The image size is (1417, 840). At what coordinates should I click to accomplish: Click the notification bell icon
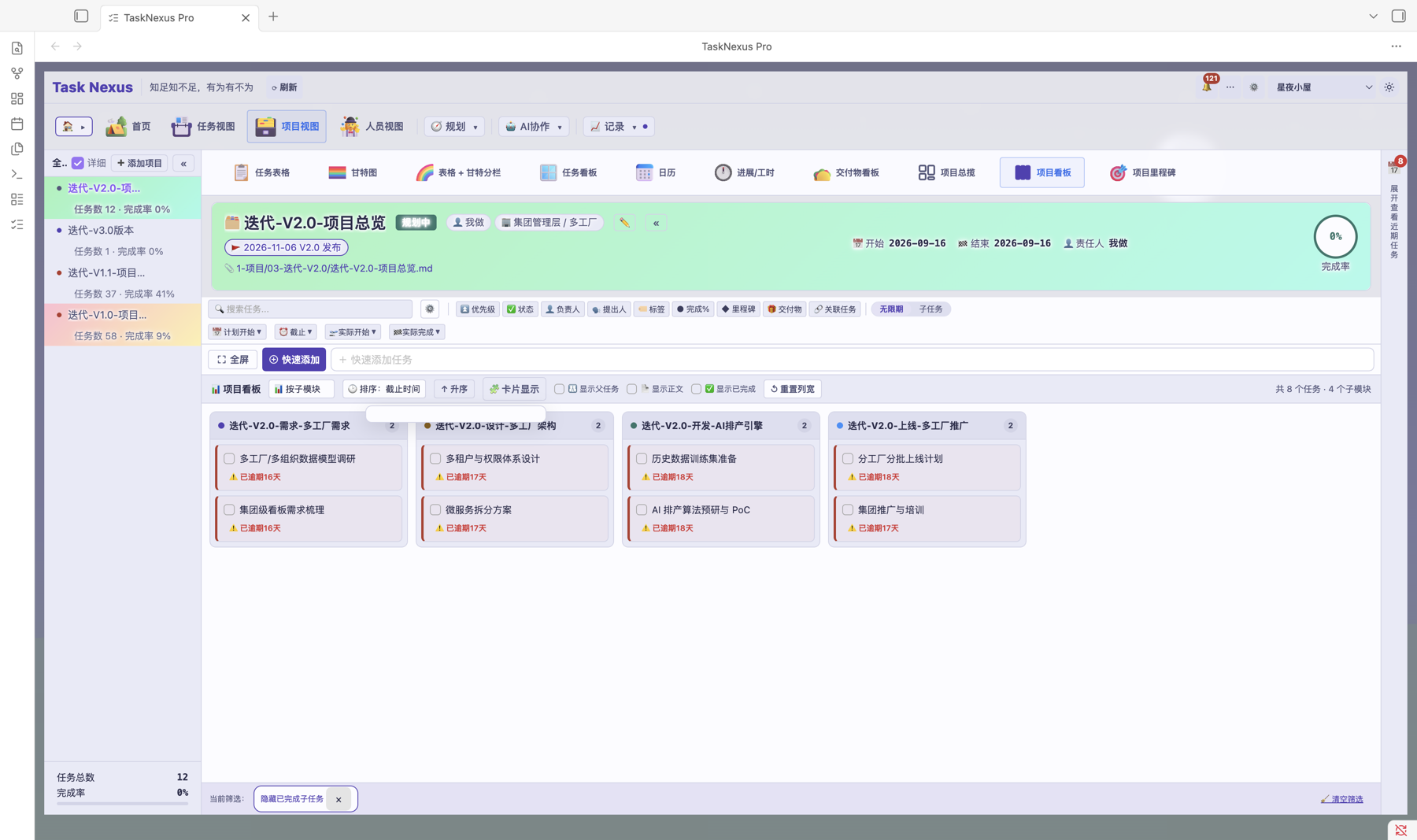1207,87
